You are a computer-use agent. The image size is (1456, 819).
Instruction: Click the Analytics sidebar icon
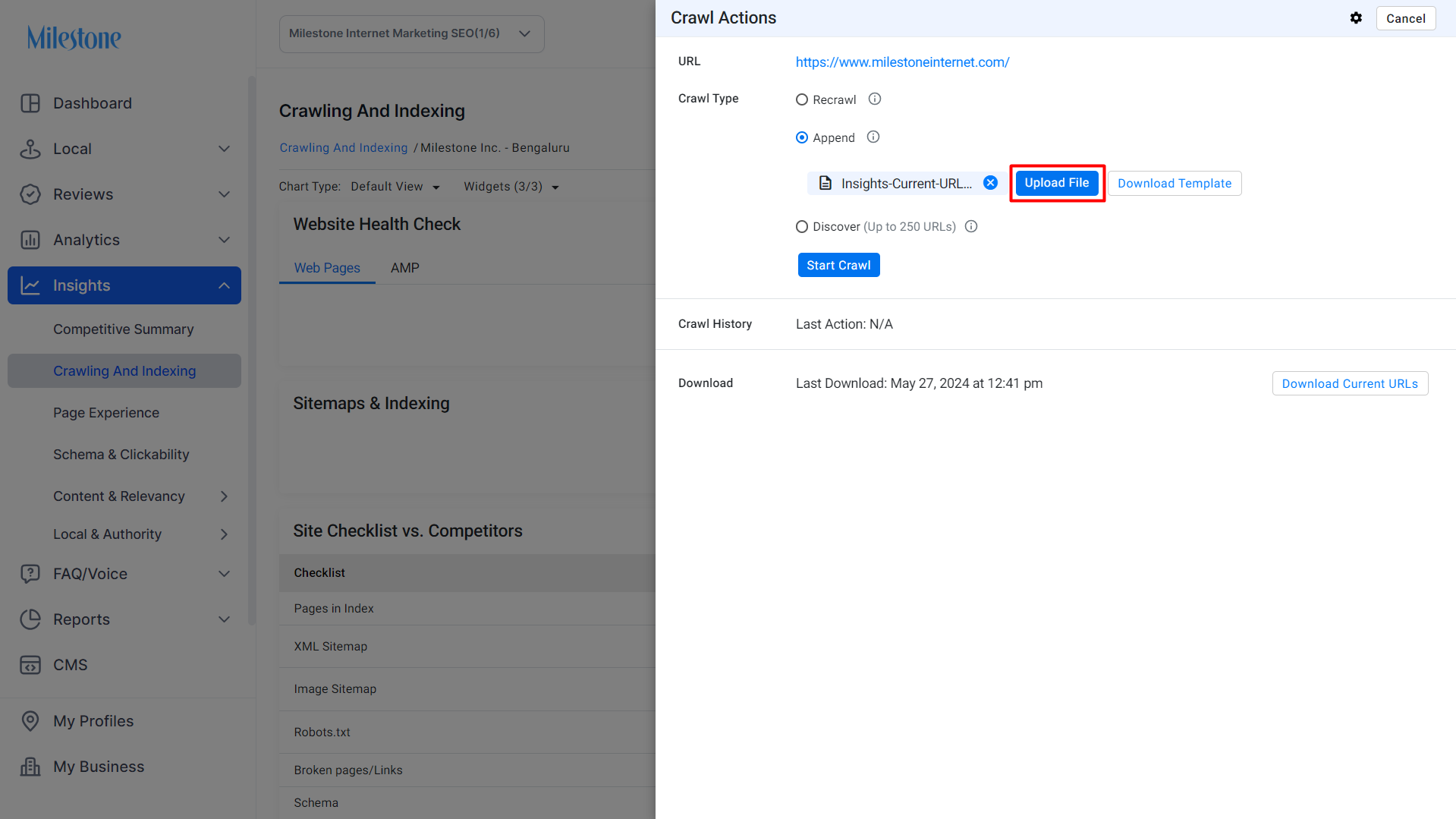[30, 240]
